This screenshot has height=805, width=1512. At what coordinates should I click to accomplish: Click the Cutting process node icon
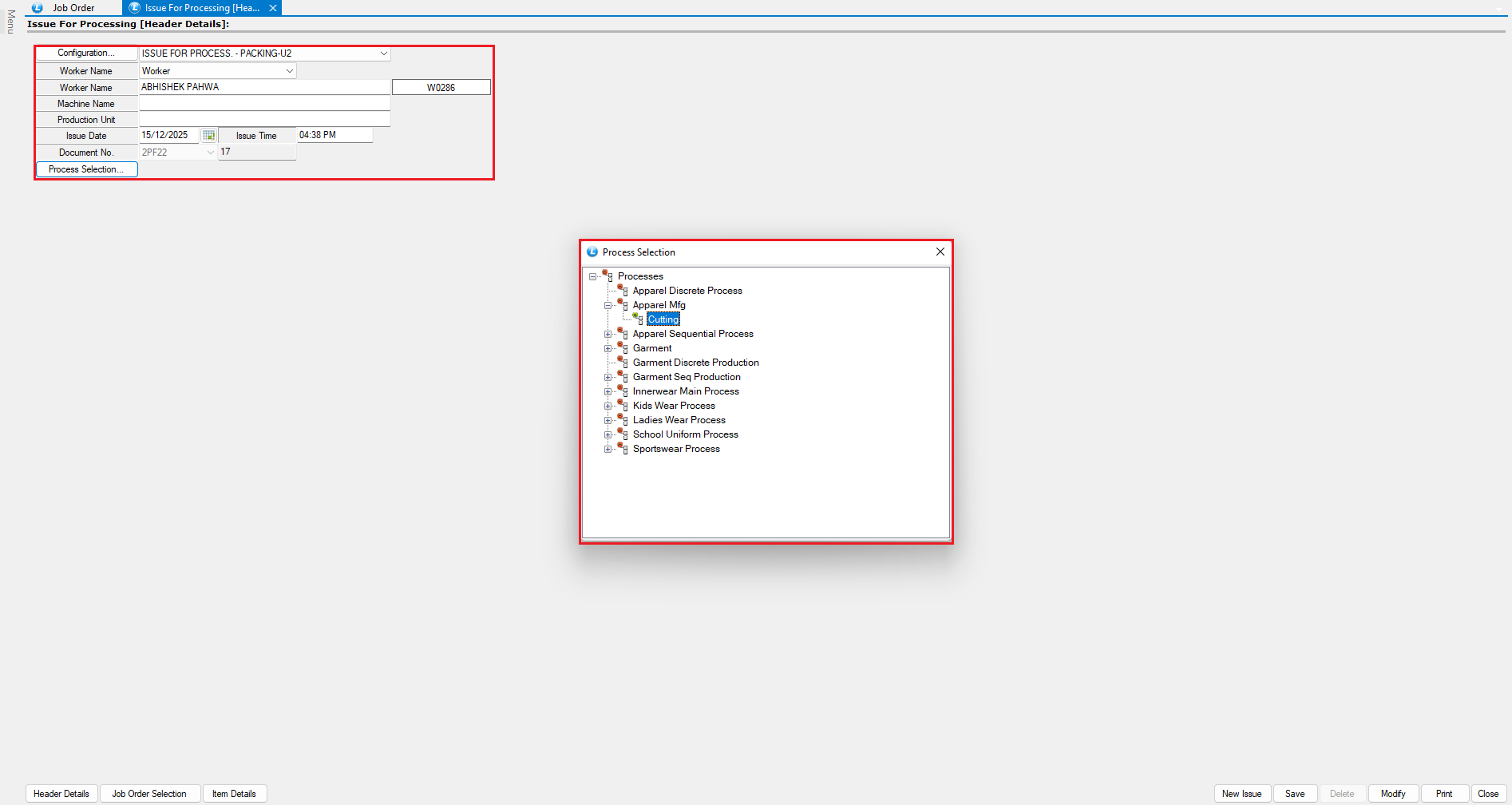[638, 319]
